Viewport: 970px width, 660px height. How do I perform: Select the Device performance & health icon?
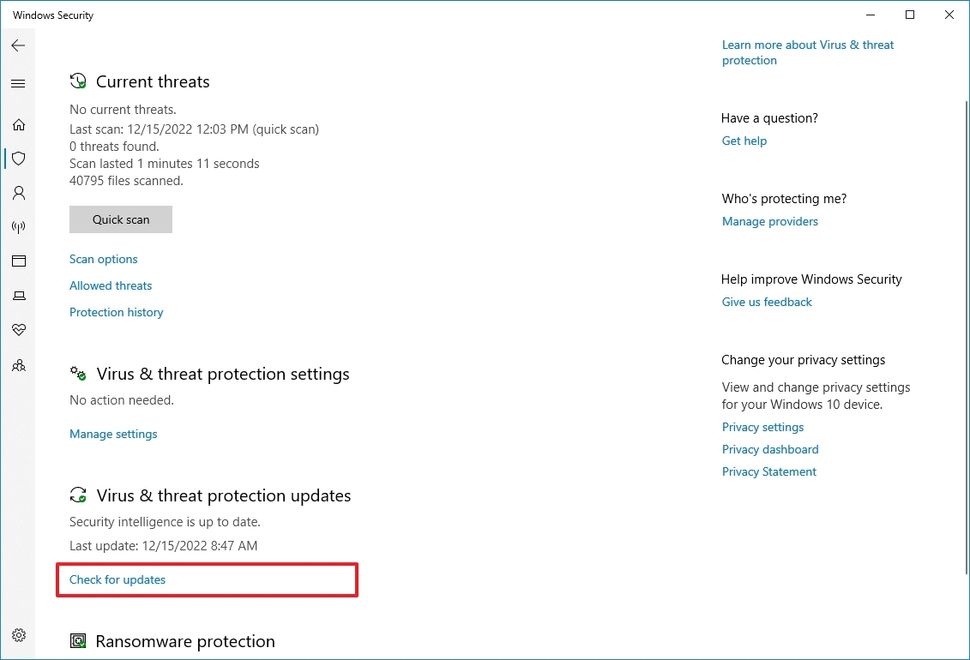(x=18, y=329)
